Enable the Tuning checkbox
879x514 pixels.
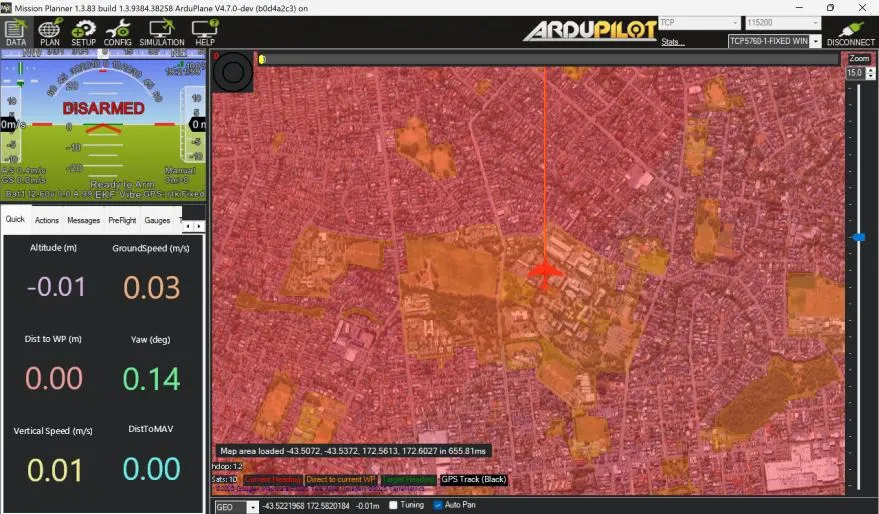point(394,505)
